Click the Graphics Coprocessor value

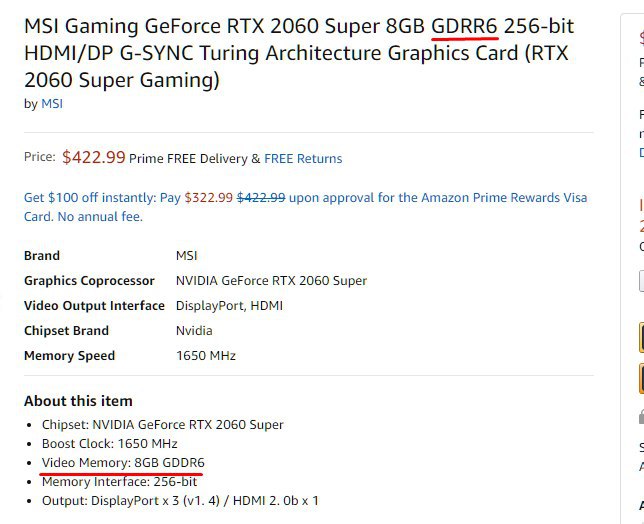[271, 281]
